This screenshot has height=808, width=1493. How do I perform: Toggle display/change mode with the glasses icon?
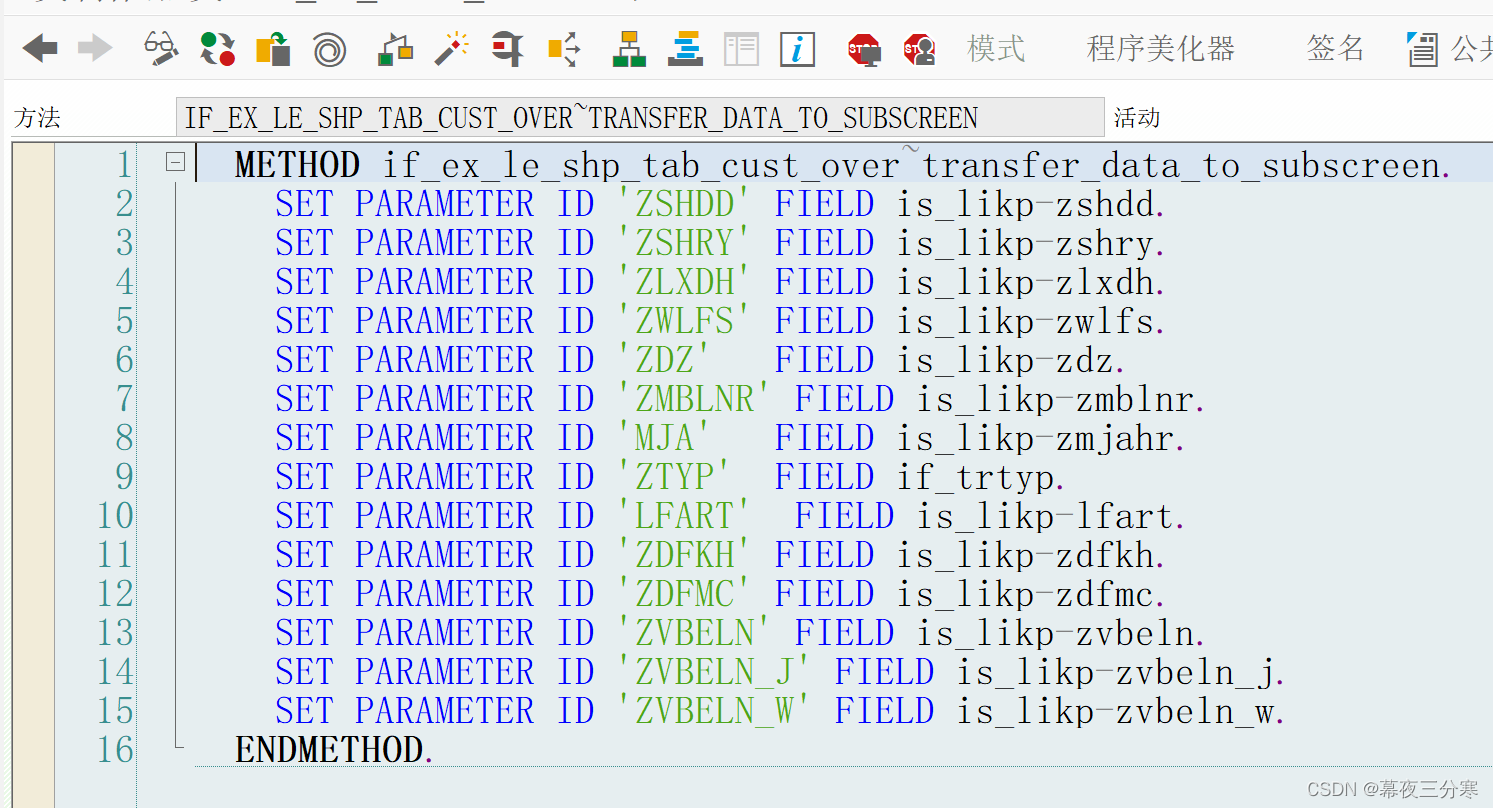[x=160, y=47]
